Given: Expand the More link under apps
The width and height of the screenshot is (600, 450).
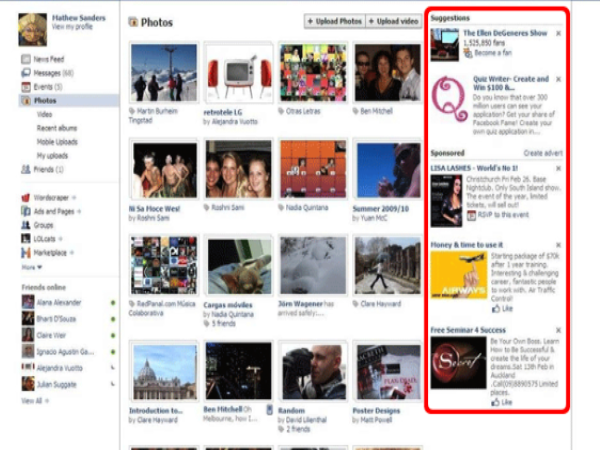Looking at the screenshot, I should [x=30, y=267].
